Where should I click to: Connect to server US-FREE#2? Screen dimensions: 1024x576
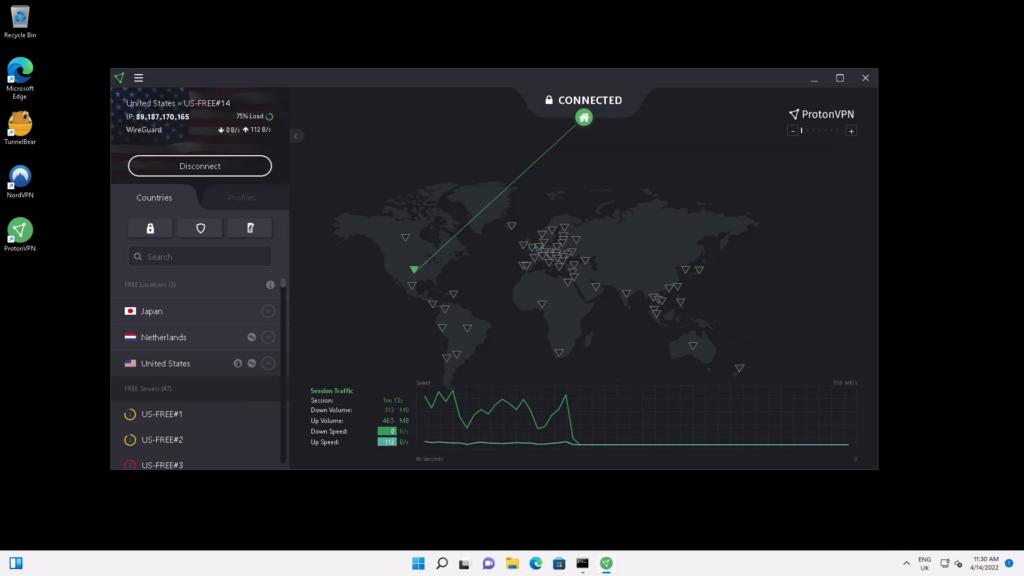[x=195, y=440]
